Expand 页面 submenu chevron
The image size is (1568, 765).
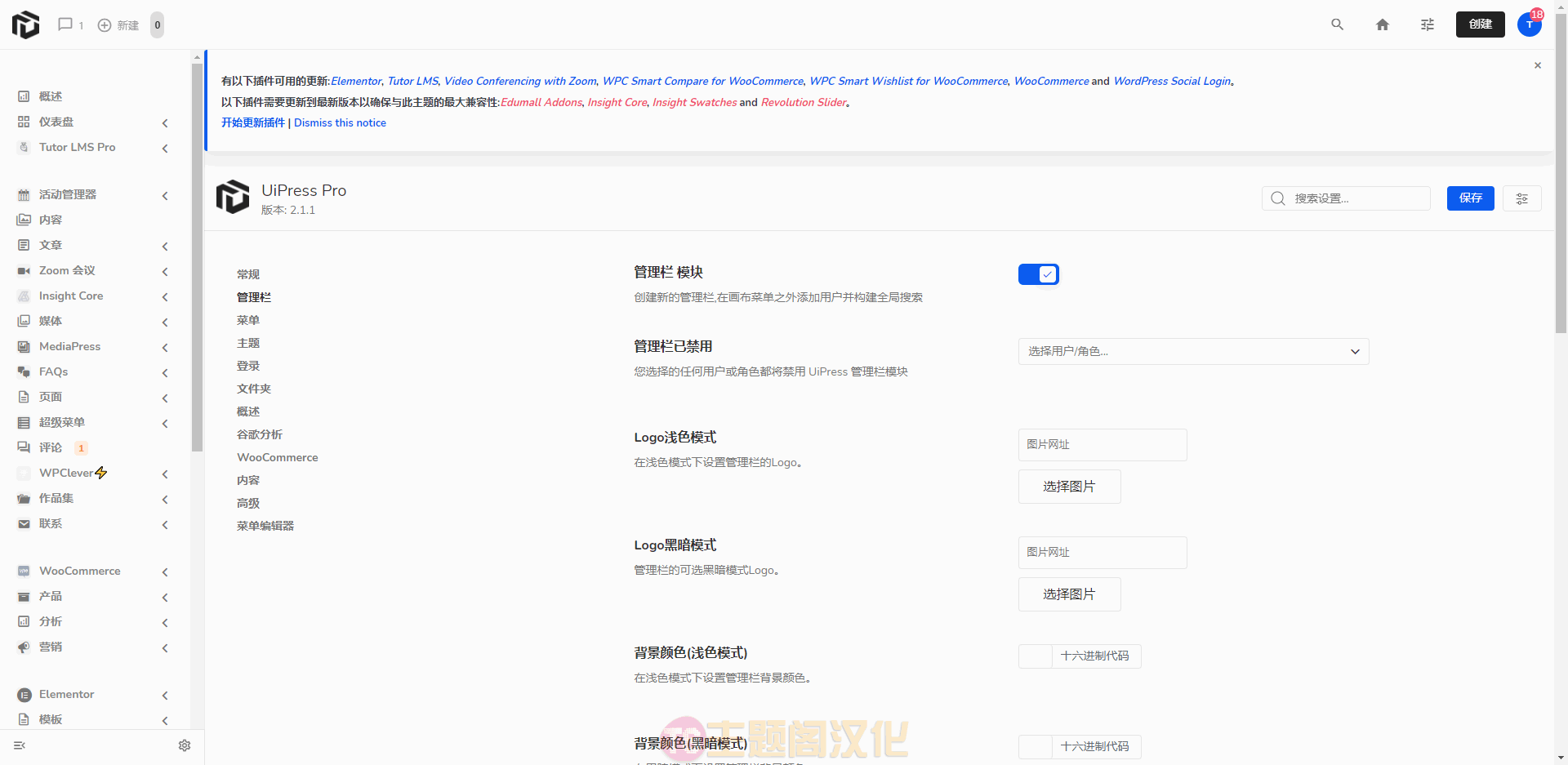pos(165,398)
